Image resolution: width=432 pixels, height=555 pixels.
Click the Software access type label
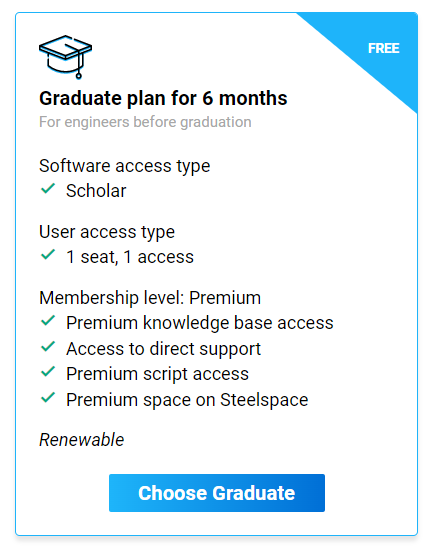click(125, 166)
